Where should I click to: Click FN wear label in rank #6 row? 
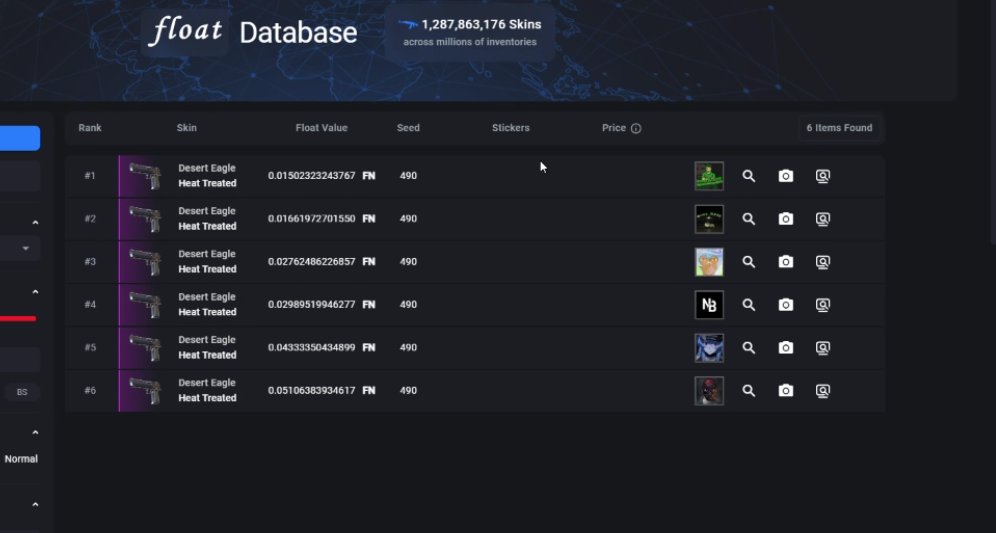tap(368, 390)
